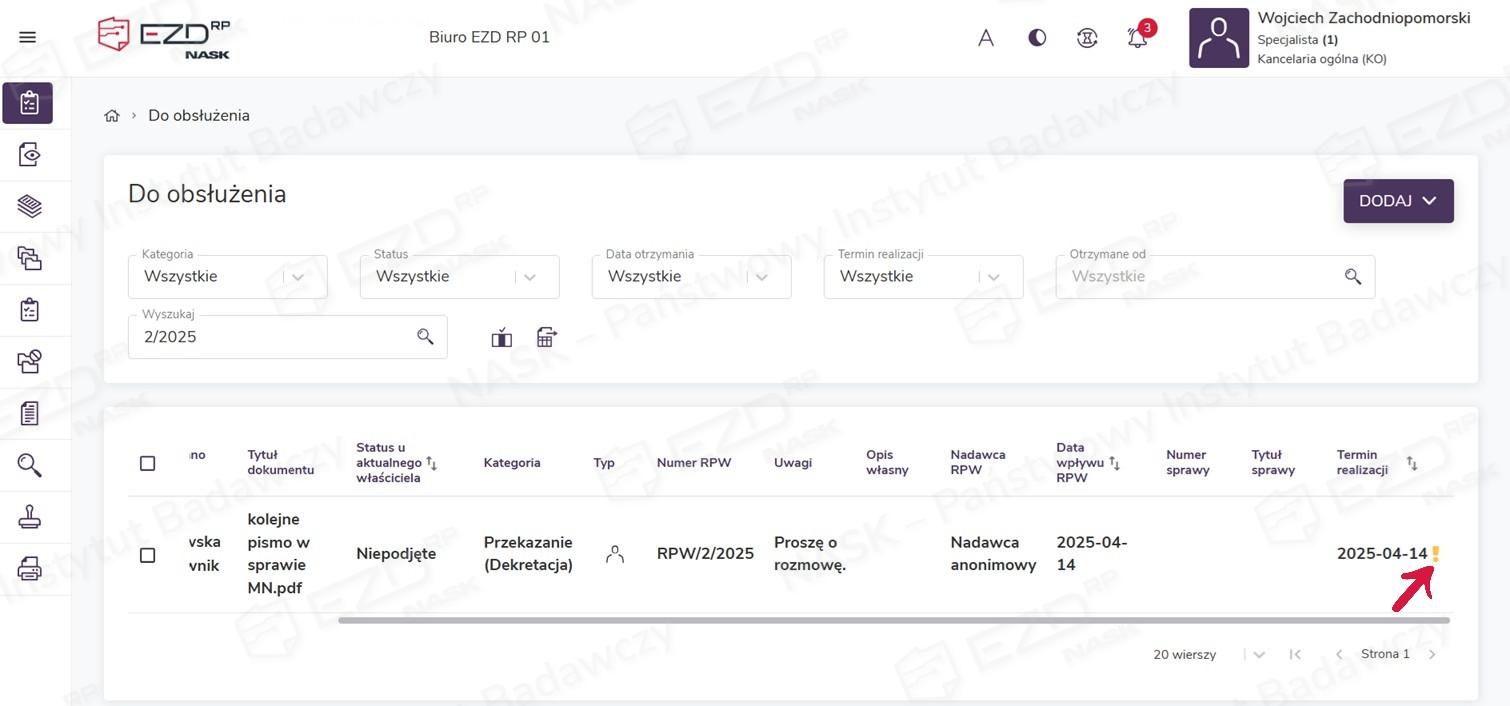This screenshot has height=706, width=1510.
Task: Expand the Kategoria filter dropdown
Action: (298, 277)
